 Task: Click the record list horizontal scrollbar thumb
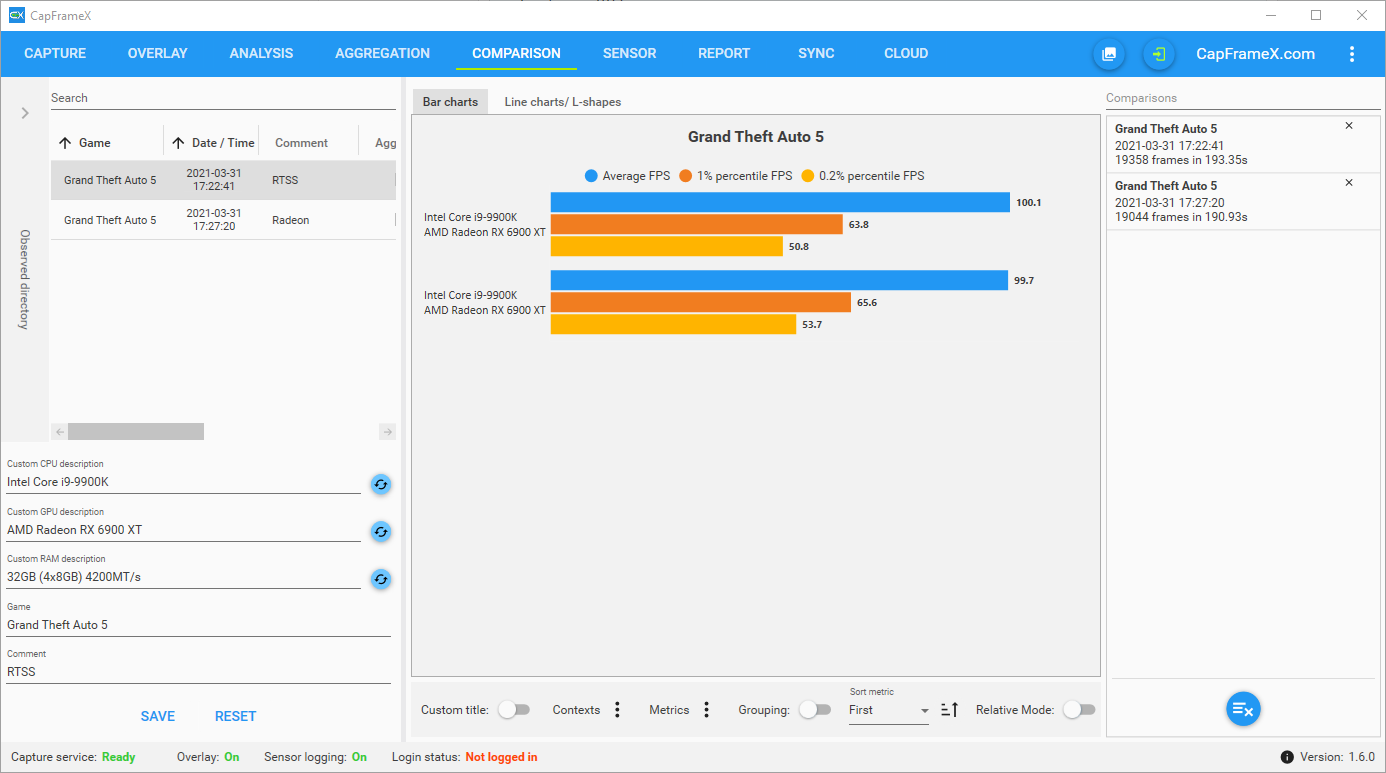pyautogui.click(x=136, y=432)
